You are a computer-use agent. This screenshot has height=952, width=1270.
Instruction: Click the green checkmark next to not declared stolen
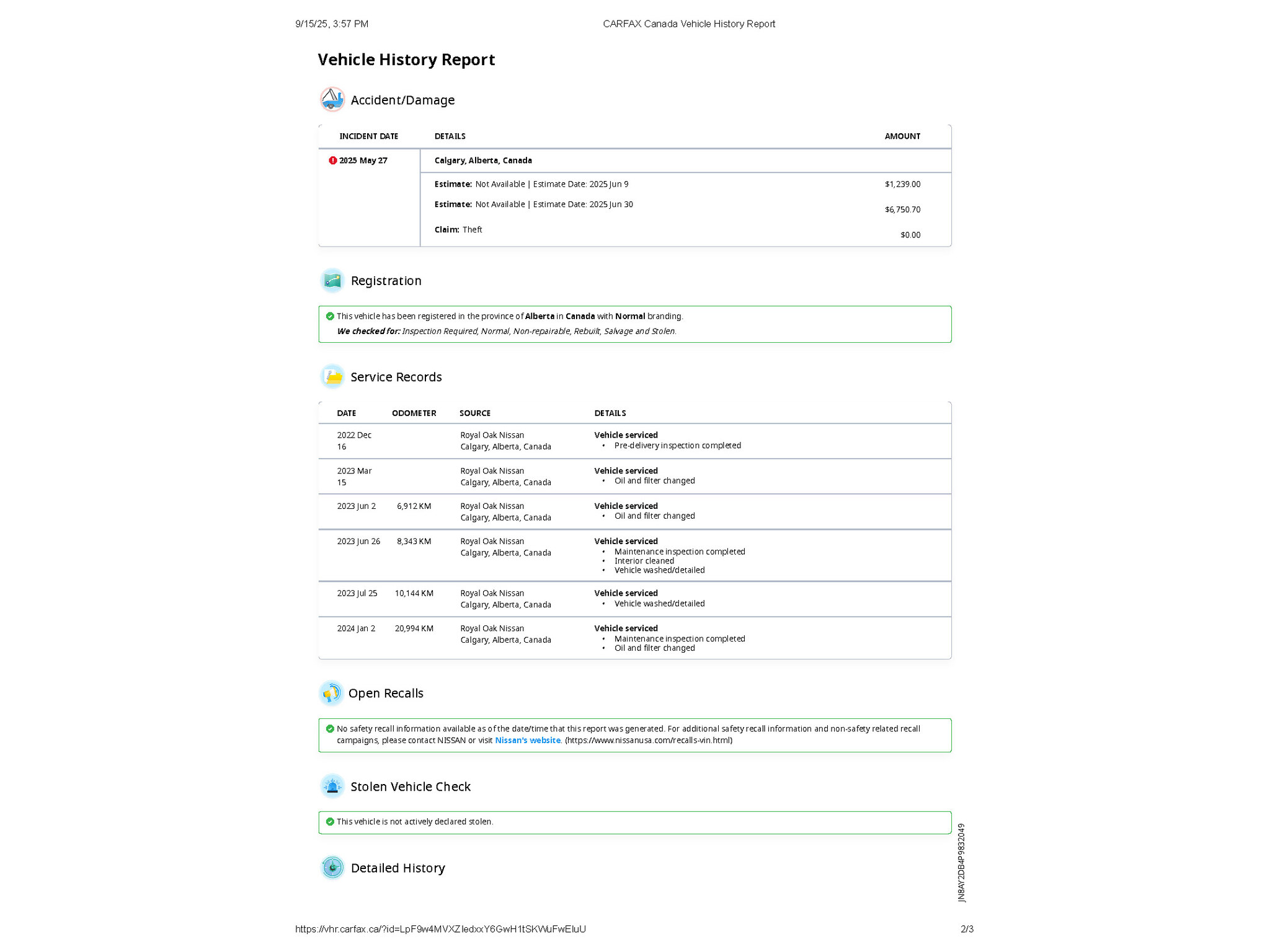pos(330,822)
